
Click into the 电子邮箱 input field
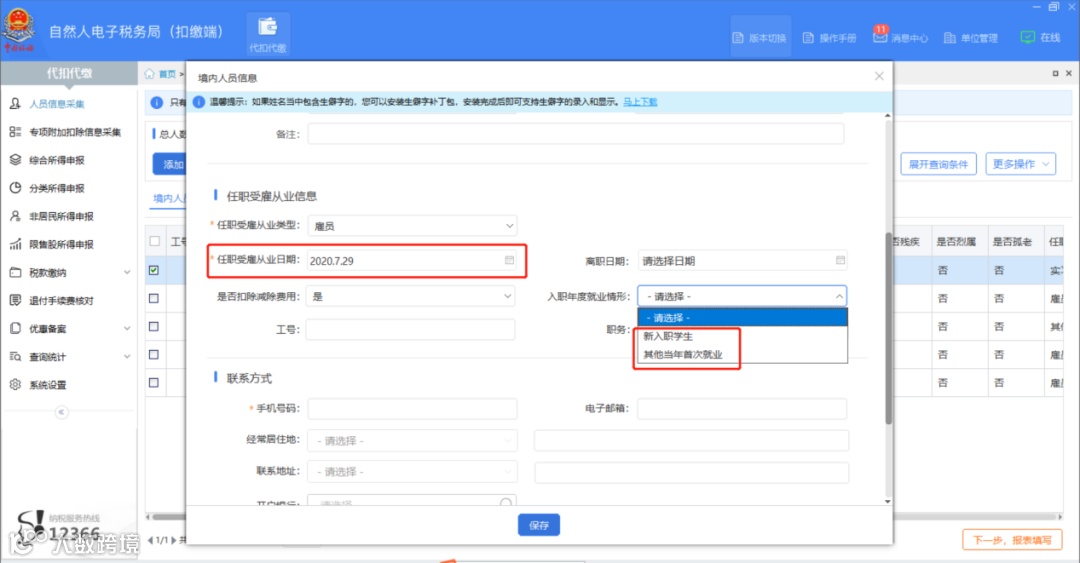click(742, 409)
